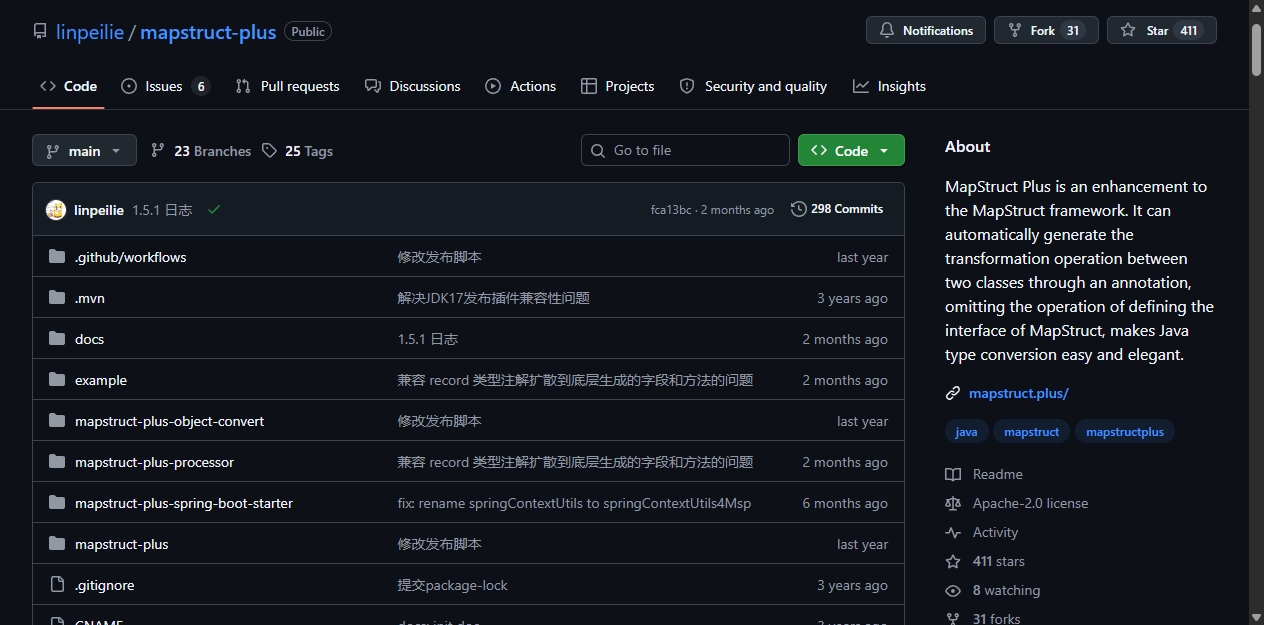Switch to the Code tab
1264x625 pixels.
[68, 86]
